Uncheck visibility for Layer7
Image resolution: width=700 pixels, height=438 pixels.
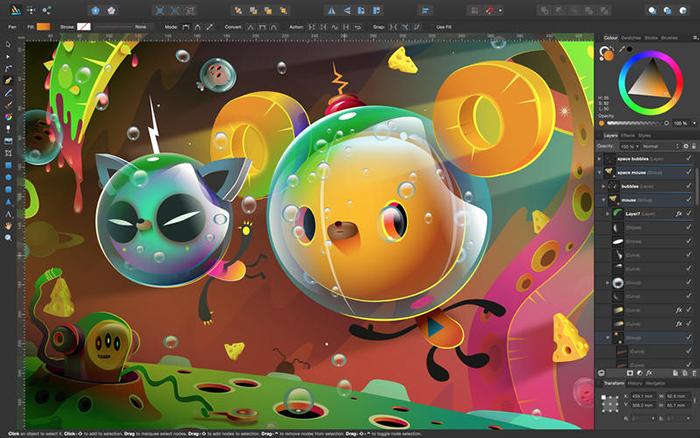click(689, 213)
